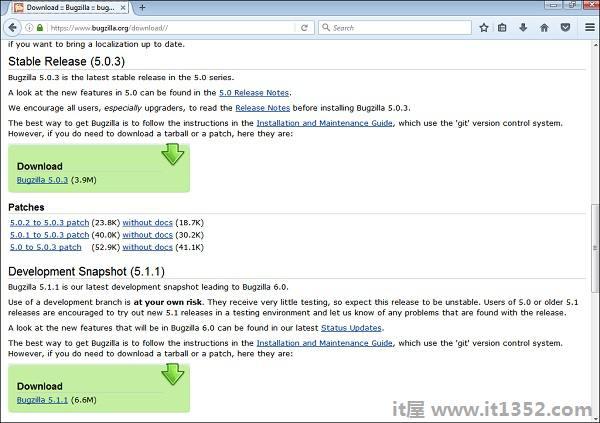Open without docs link for 5.0.1 patch
The width and height of the screenshot is (600, 423).
tap(148, 235)
